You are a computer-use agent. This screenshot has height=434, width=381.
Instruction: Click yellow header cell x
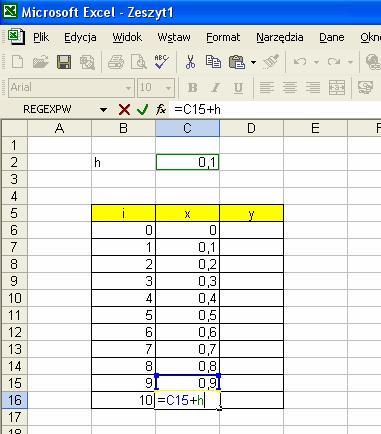[187, 213]
